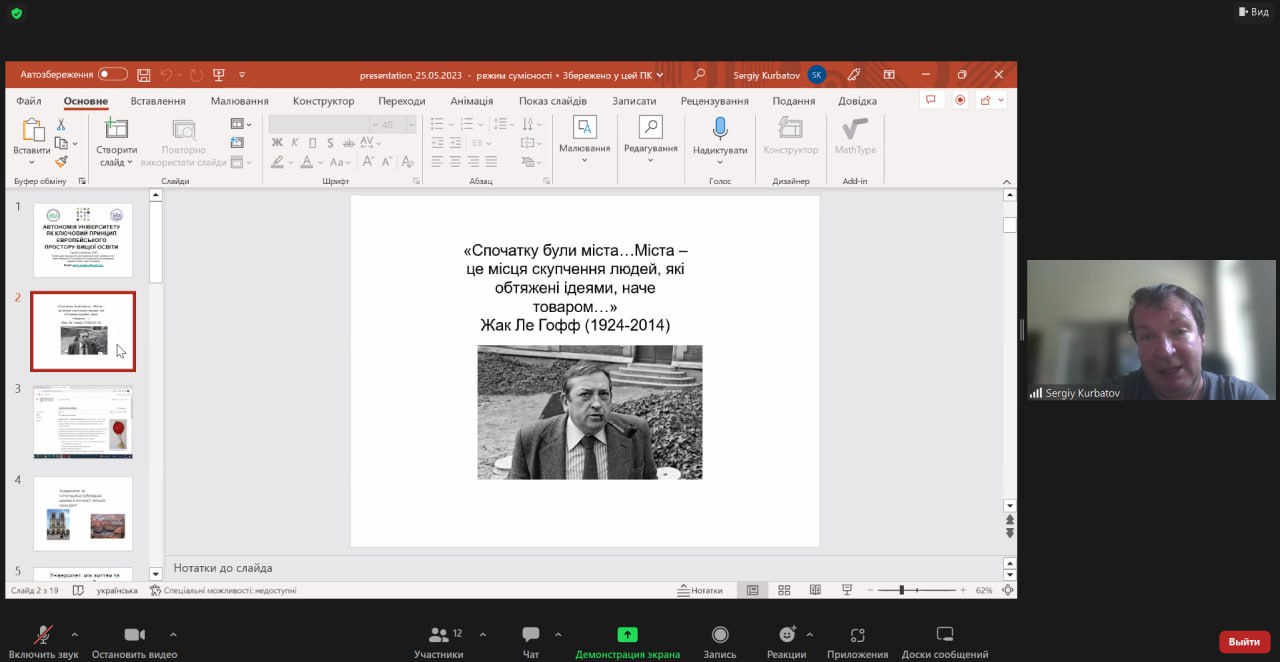This screenshot has width=1280, height=662.
Task: Click the red Выйти button
Action: tap(1244, 641)
